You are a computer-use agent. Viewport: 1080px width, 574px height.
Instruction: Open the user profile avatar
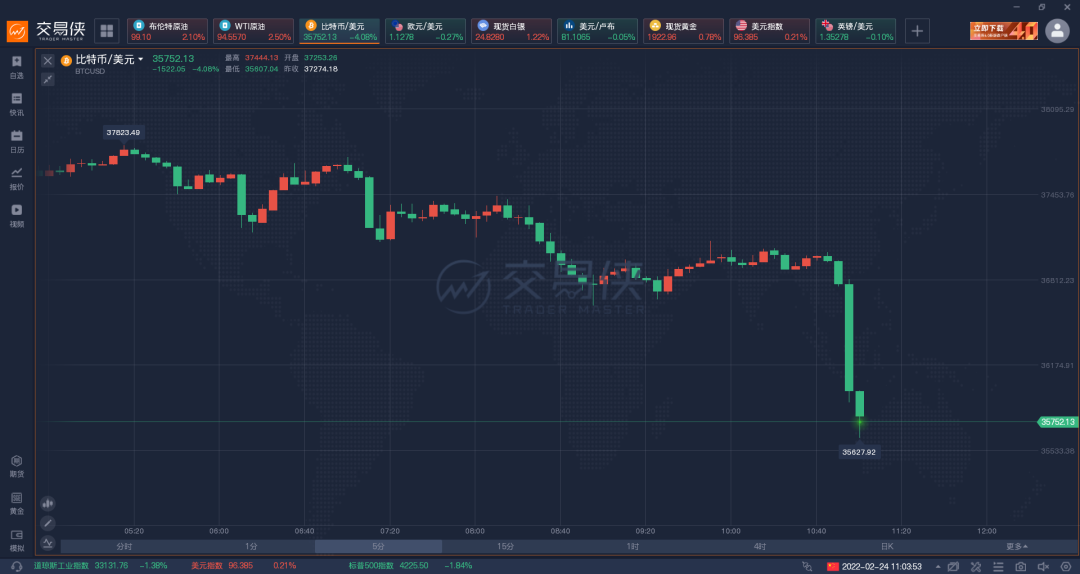(1057, 31)
